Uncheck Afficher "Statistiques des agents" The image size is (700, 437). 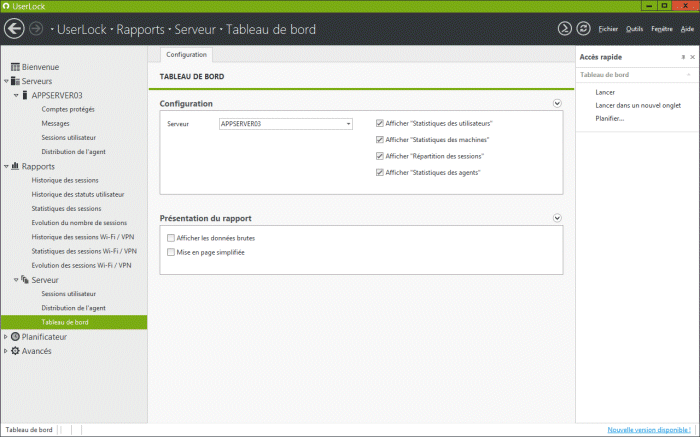(379, 172)
